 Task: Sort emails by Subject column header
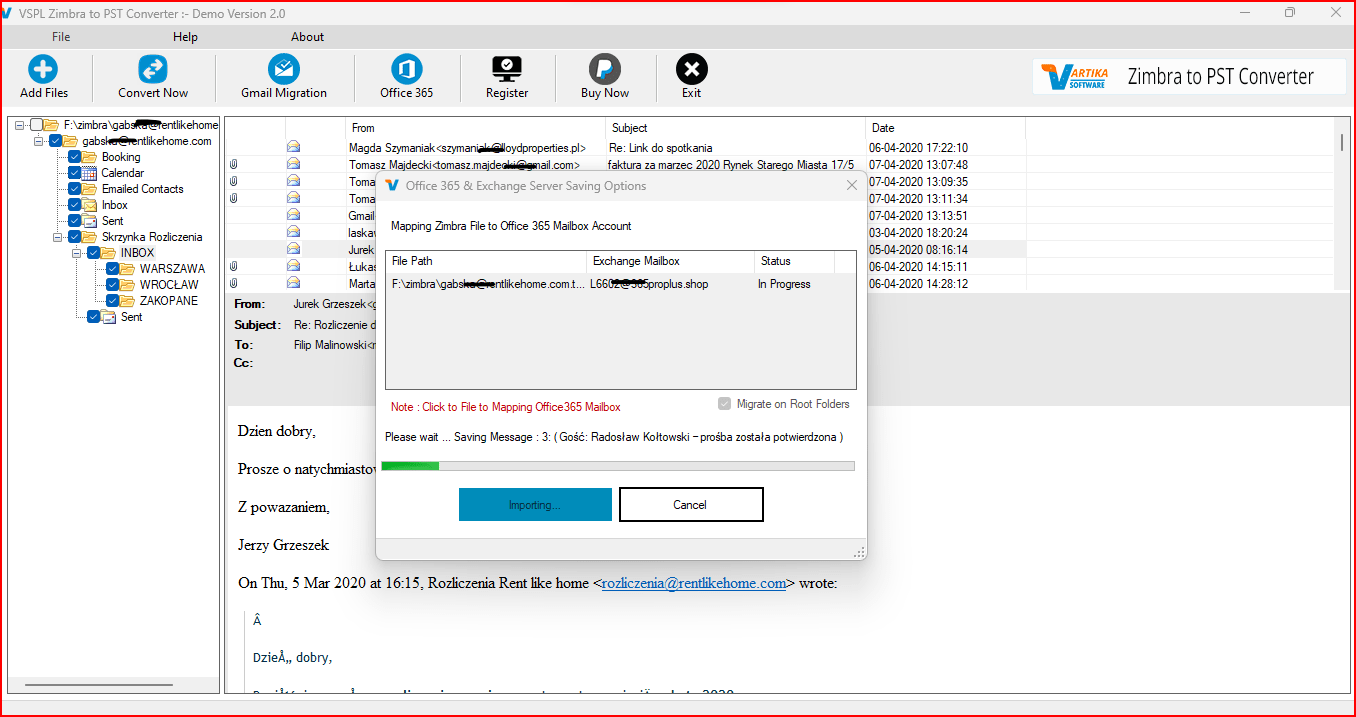coord(735,128)
